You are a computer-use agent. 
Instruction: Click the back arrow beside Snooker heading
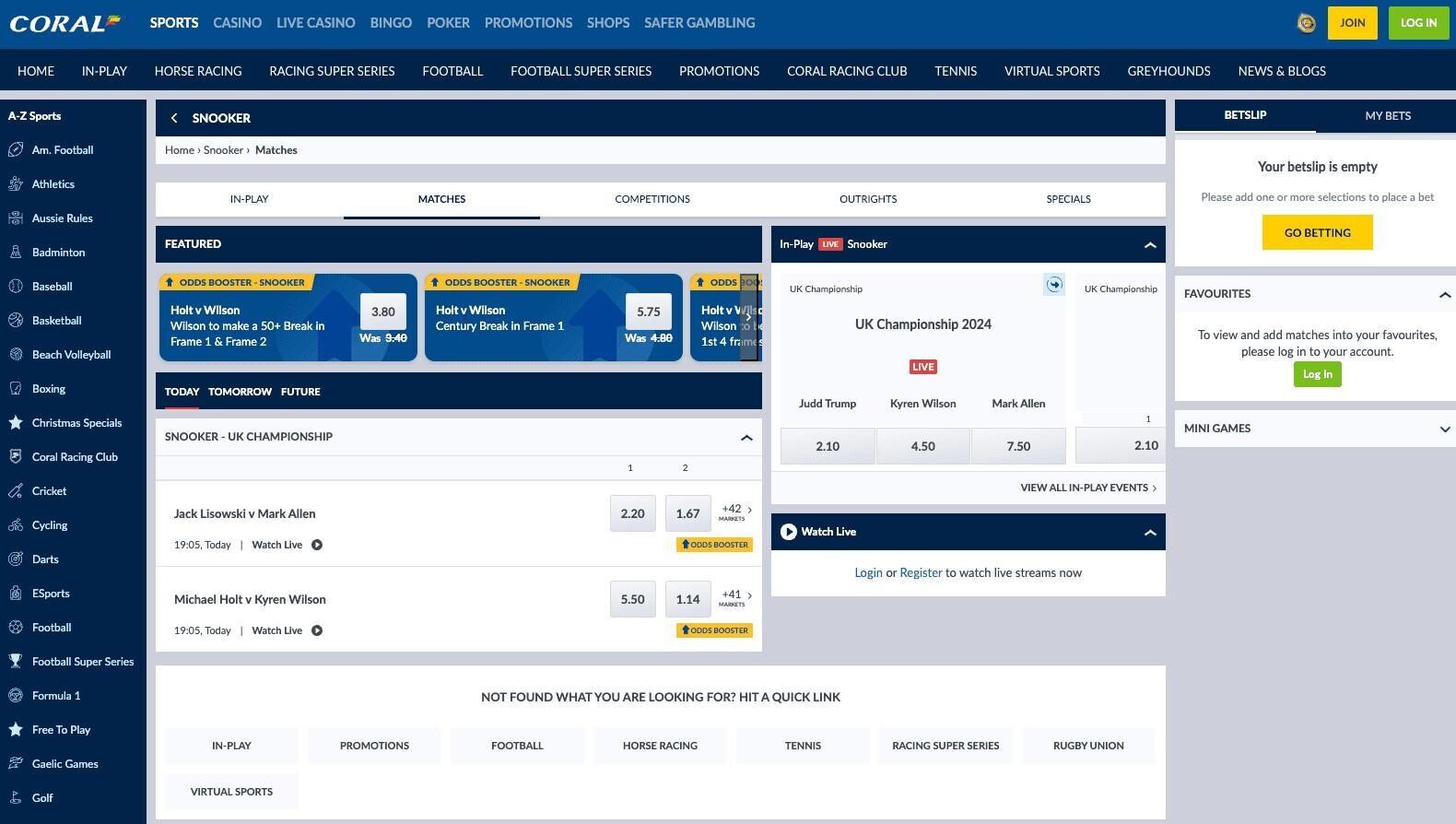coord(174,118)
